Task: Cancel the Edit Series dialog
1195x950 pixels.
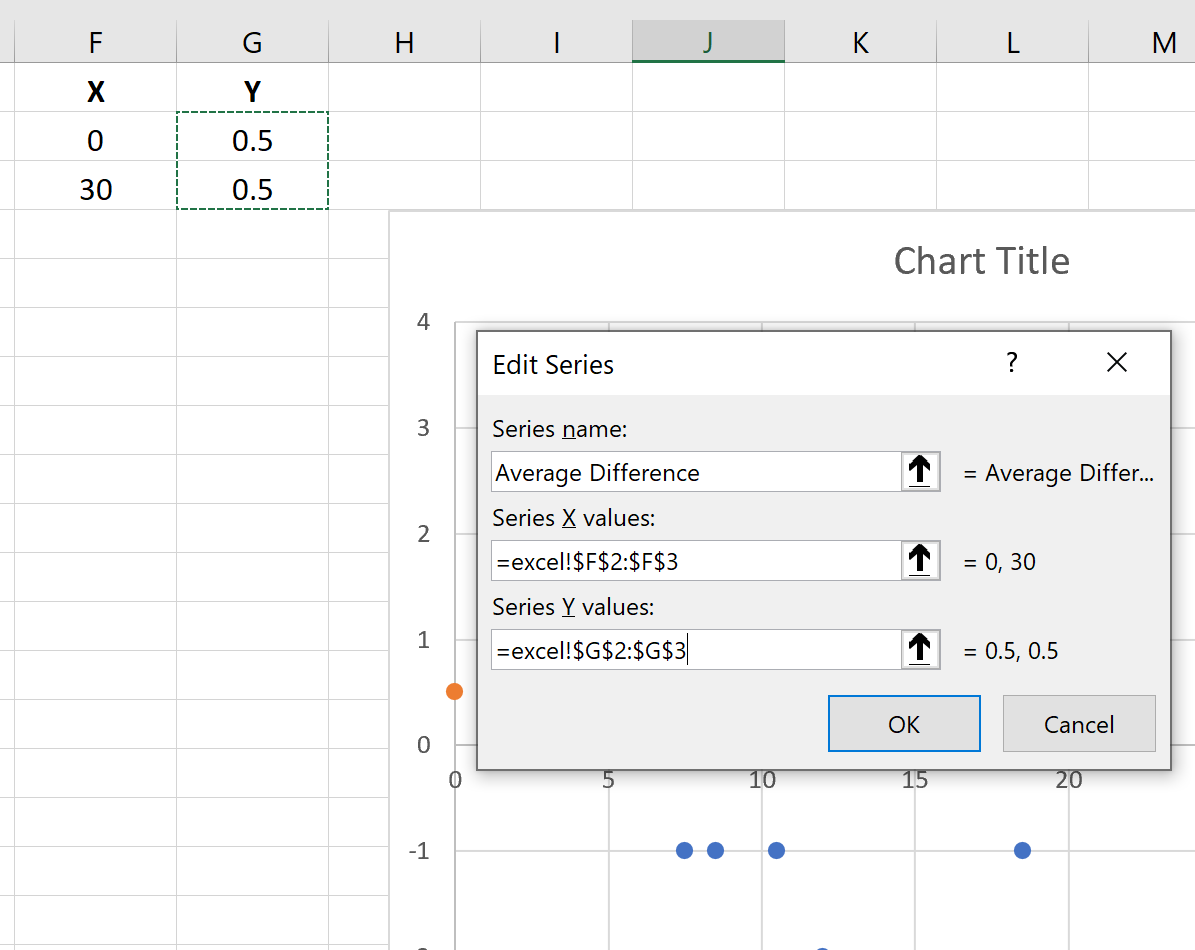Action: point(1079,723)
